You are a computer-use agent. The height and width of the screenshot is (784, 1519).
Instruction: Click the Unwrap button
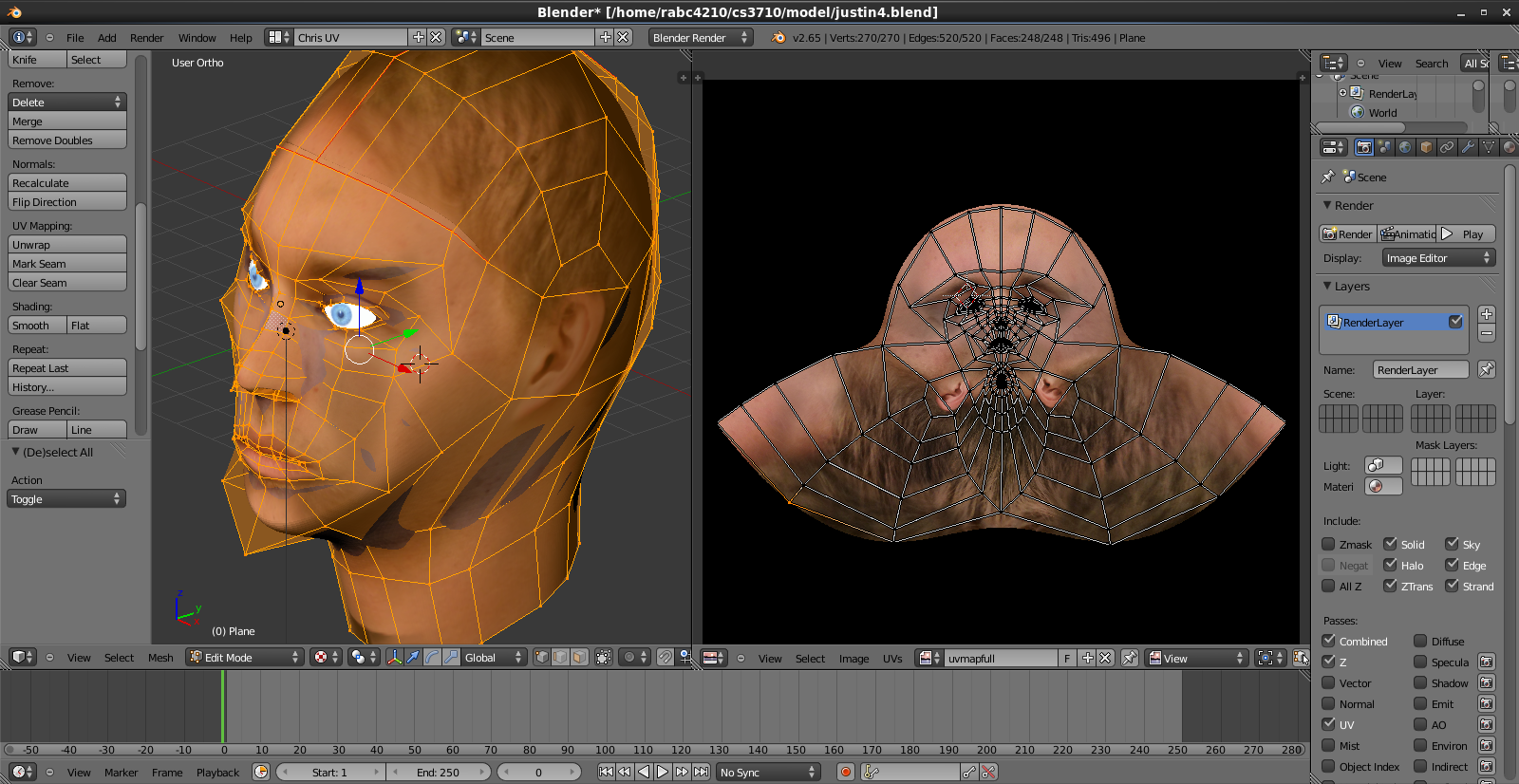pyautogui.click(x=66, y=244)
